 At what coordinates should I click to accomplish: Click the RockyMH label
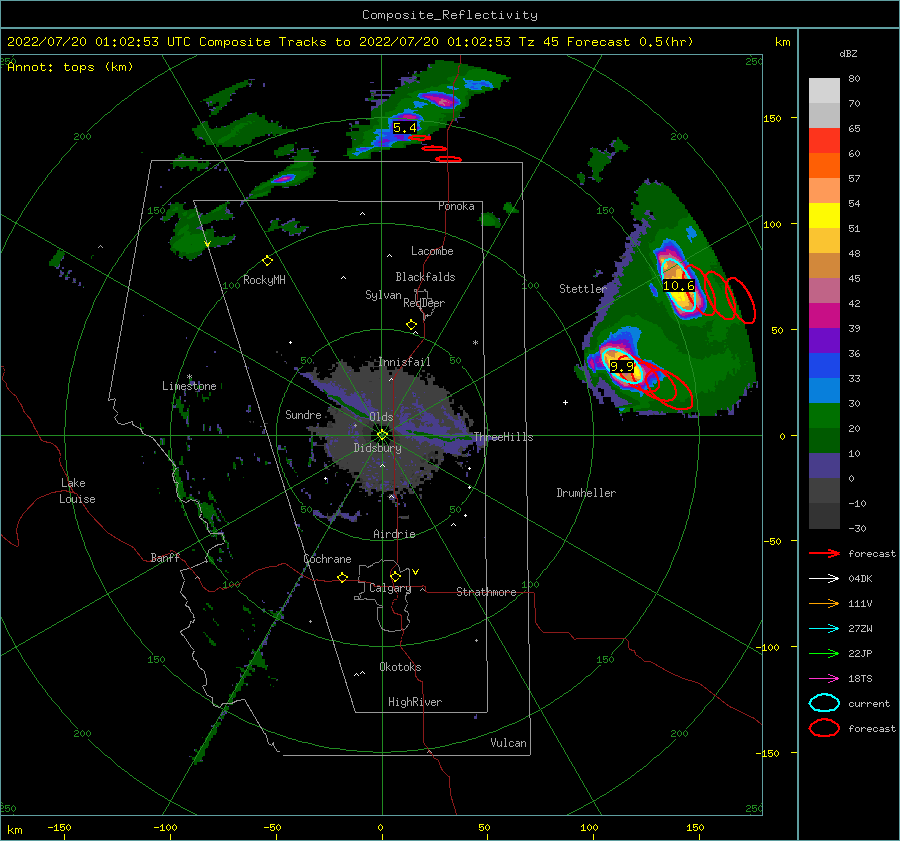coord(264,280)
